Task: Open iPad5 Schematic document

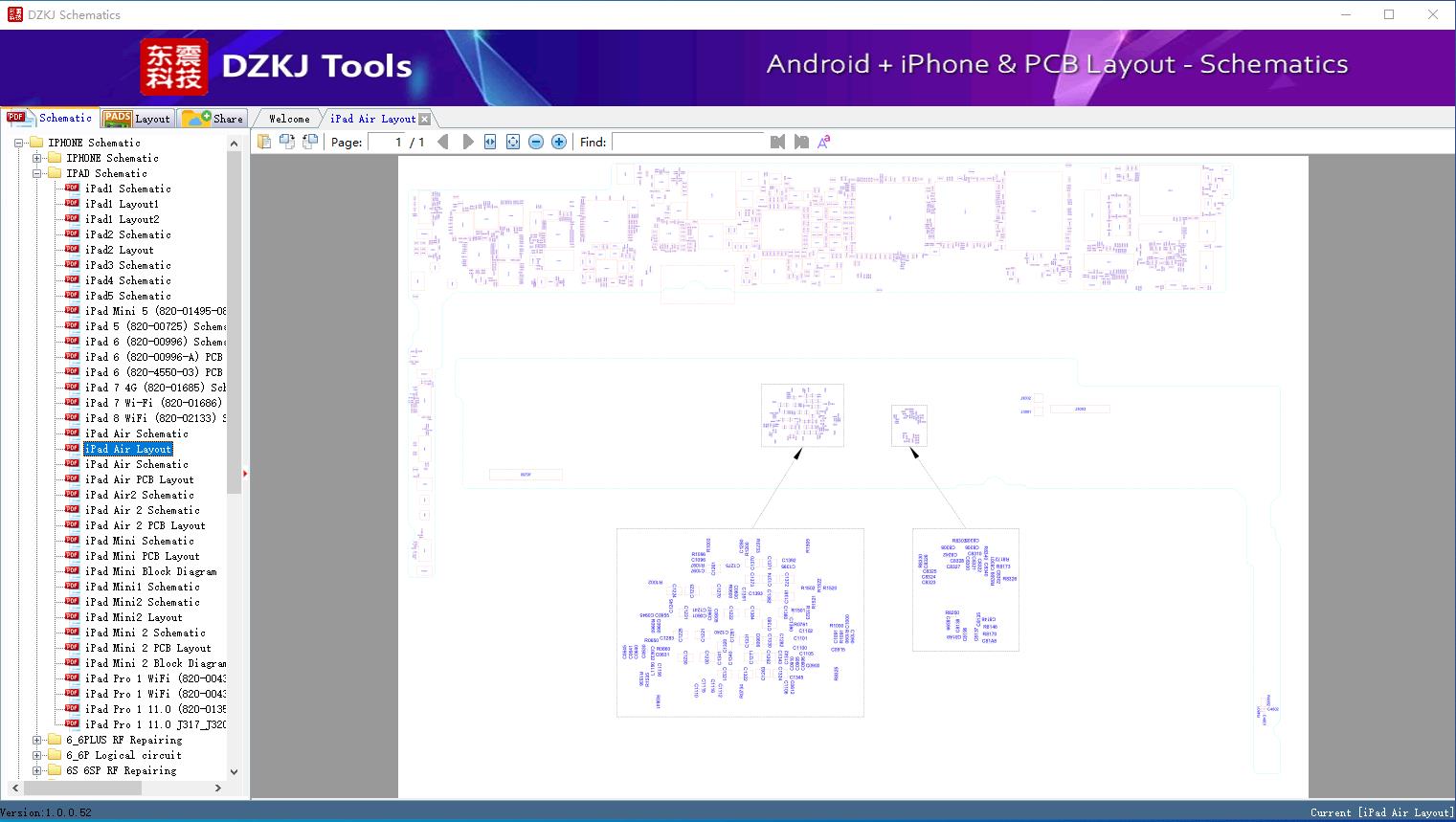Action: (127, 297)
